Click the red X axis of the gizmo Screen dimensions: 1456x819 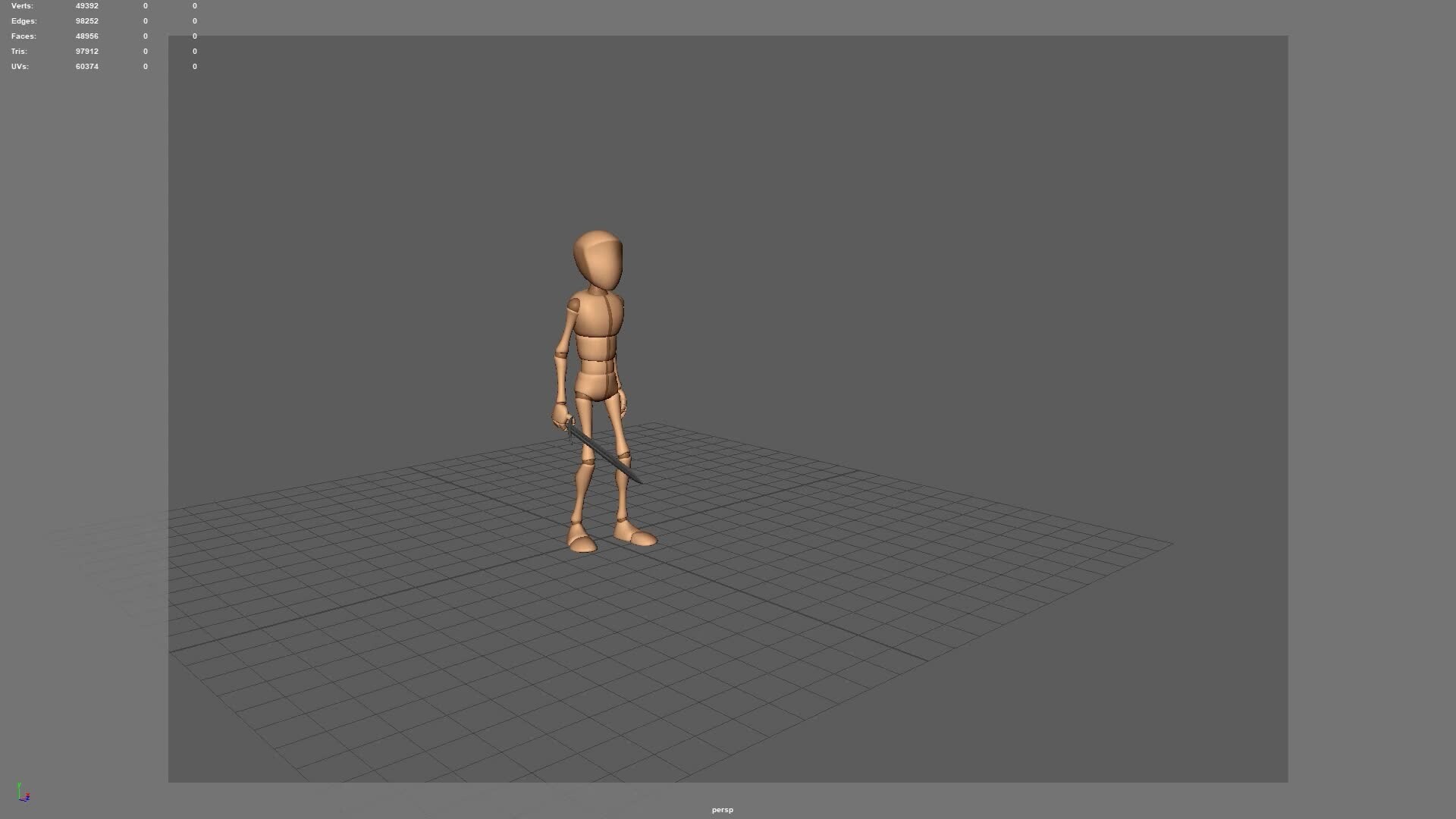click(x=27, y=794)
